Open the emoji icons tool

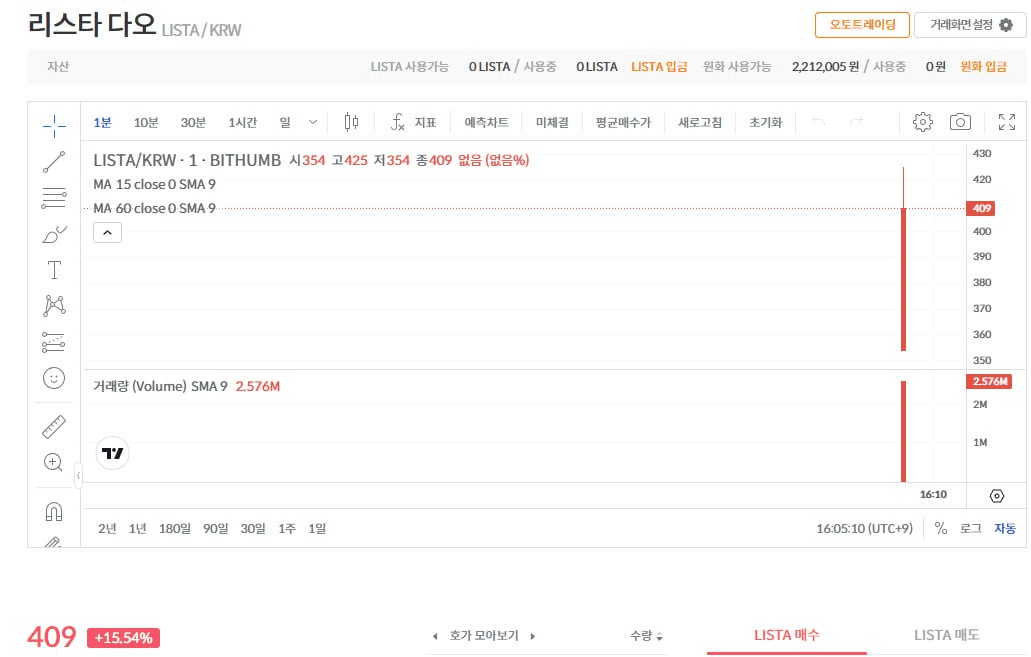[54, 378]
